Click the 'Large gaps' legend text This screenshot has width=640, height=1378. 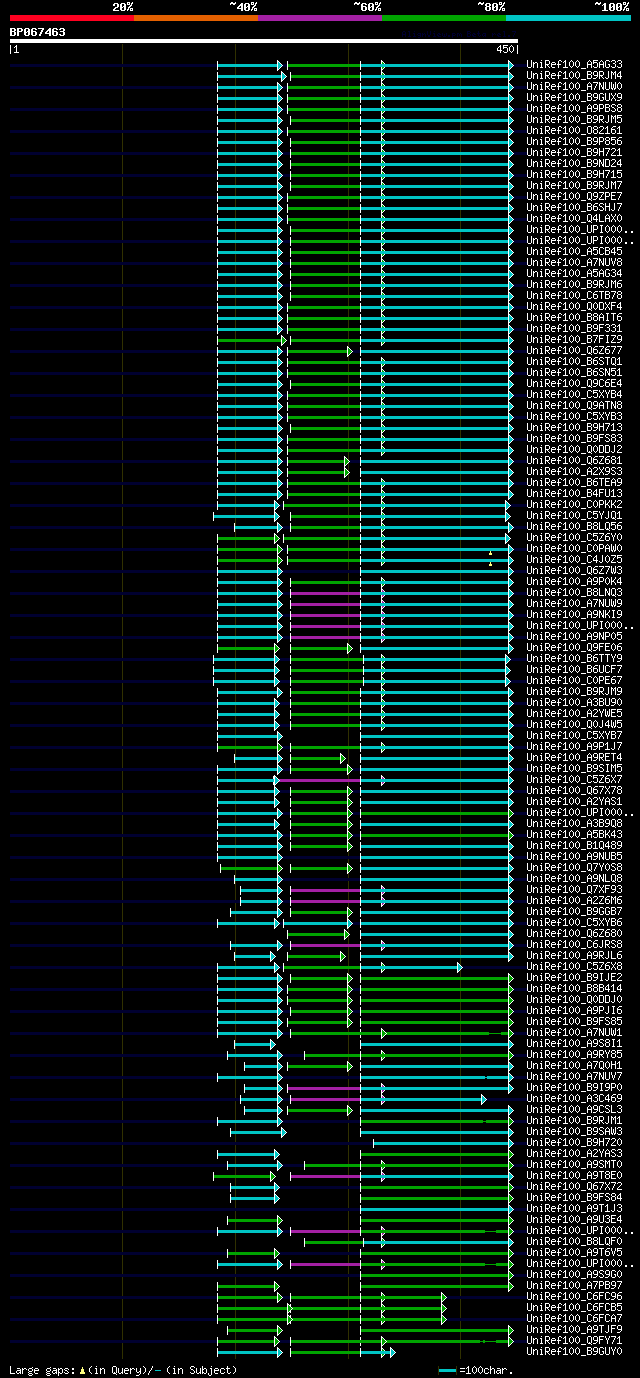click(123, 1370)
